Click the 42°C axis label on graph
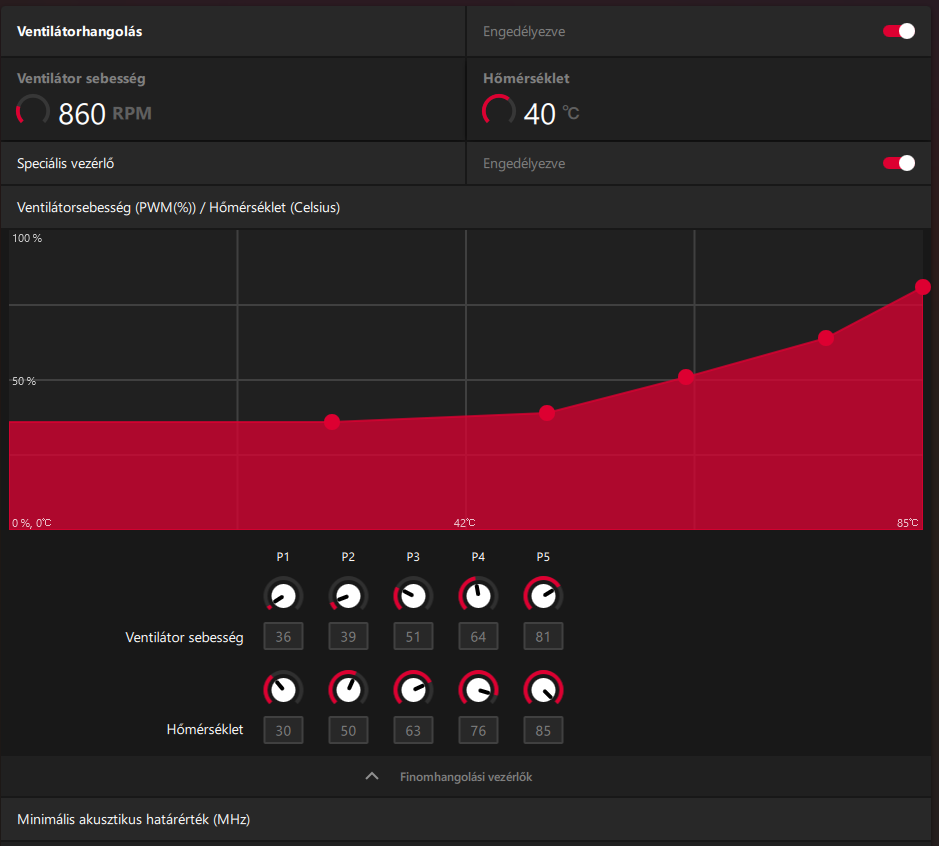The height and width of the screenshot is (846, 939). (x=465, y=523)
